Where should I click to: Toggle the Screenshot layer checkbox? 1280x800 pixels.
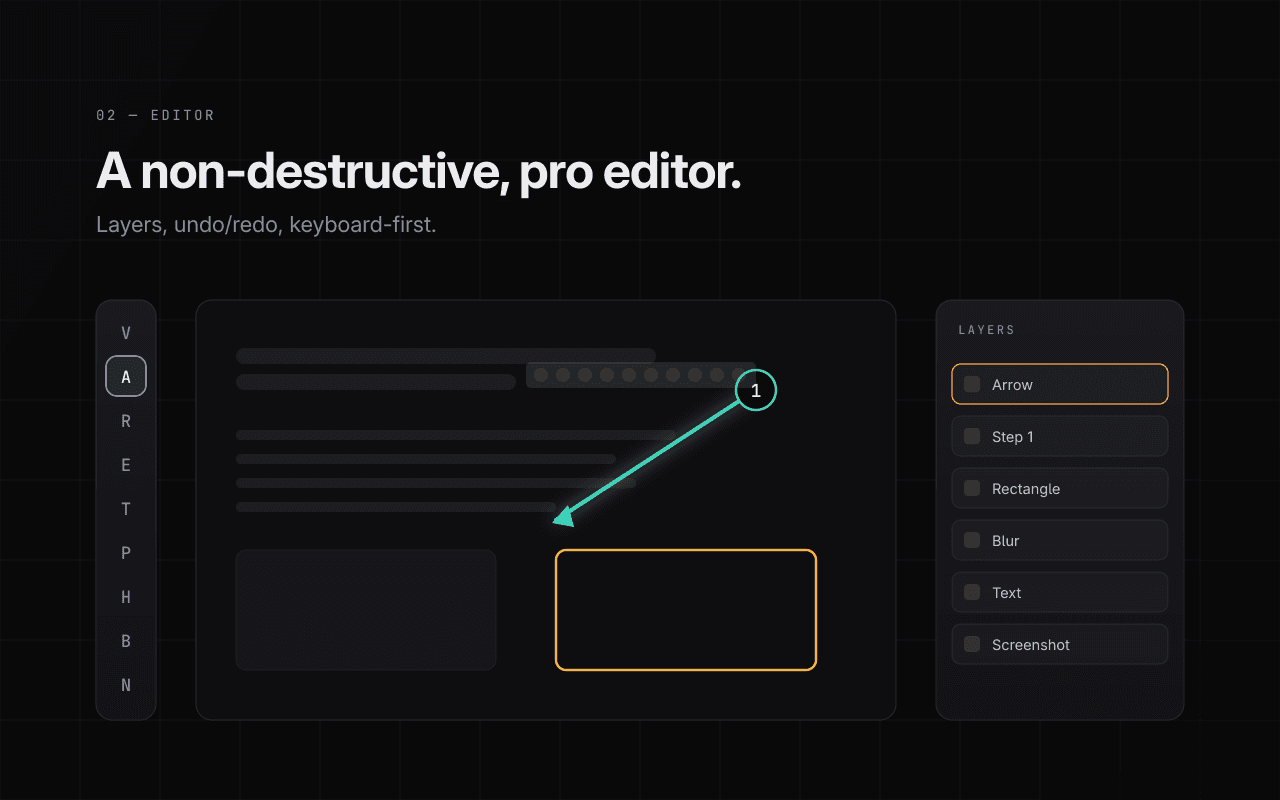click(972, 644)
